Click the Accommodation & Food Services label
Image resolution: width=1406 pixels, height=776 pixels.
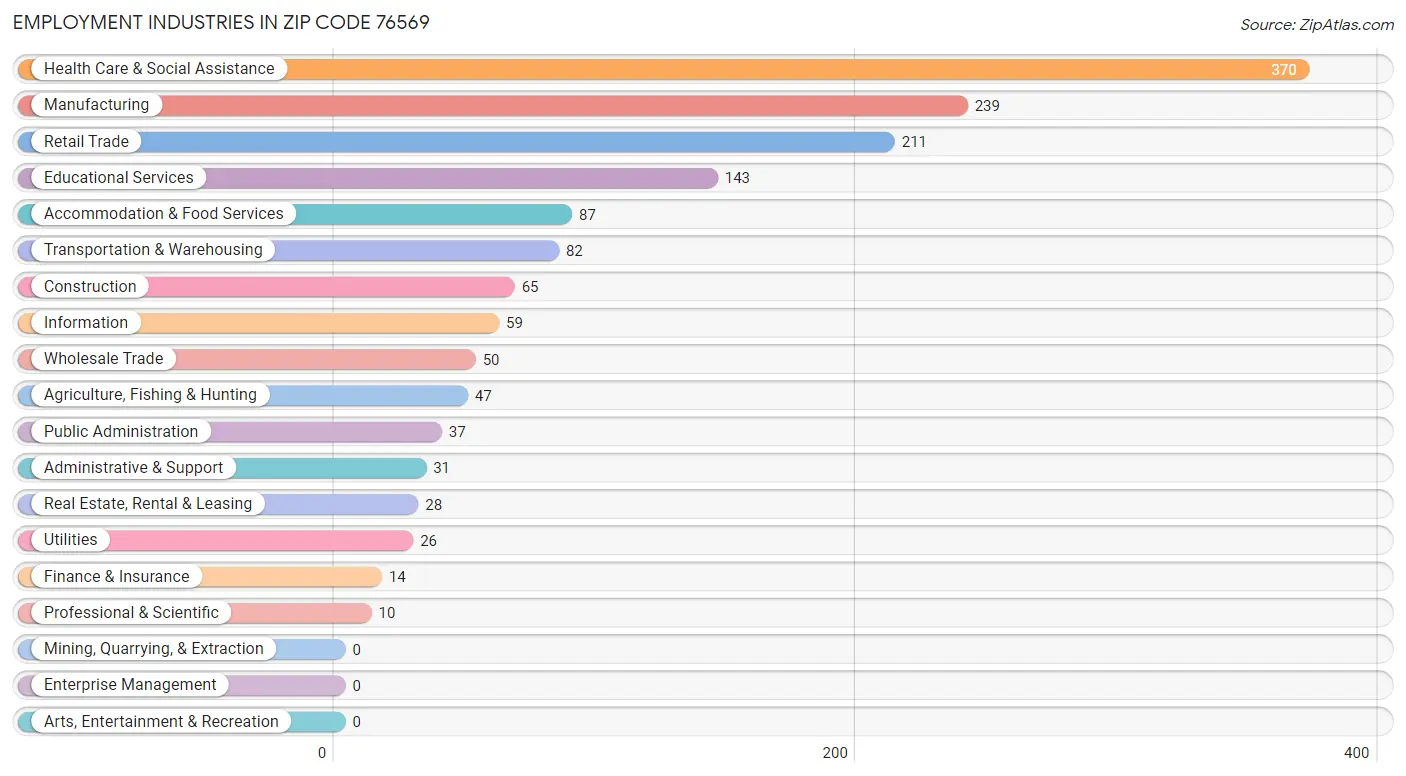pos(164,214)
